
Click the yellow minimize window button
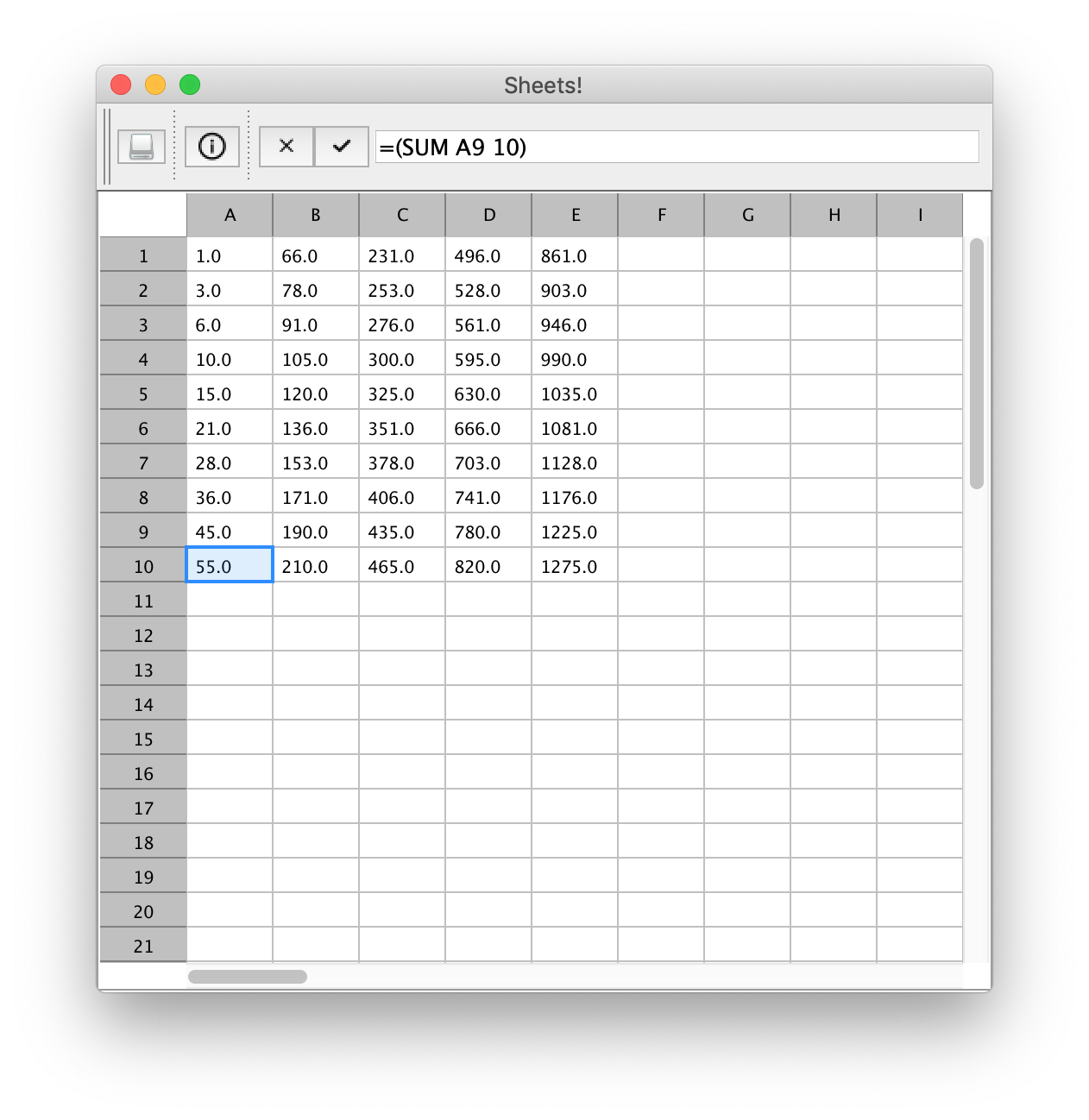coord(155,85)
